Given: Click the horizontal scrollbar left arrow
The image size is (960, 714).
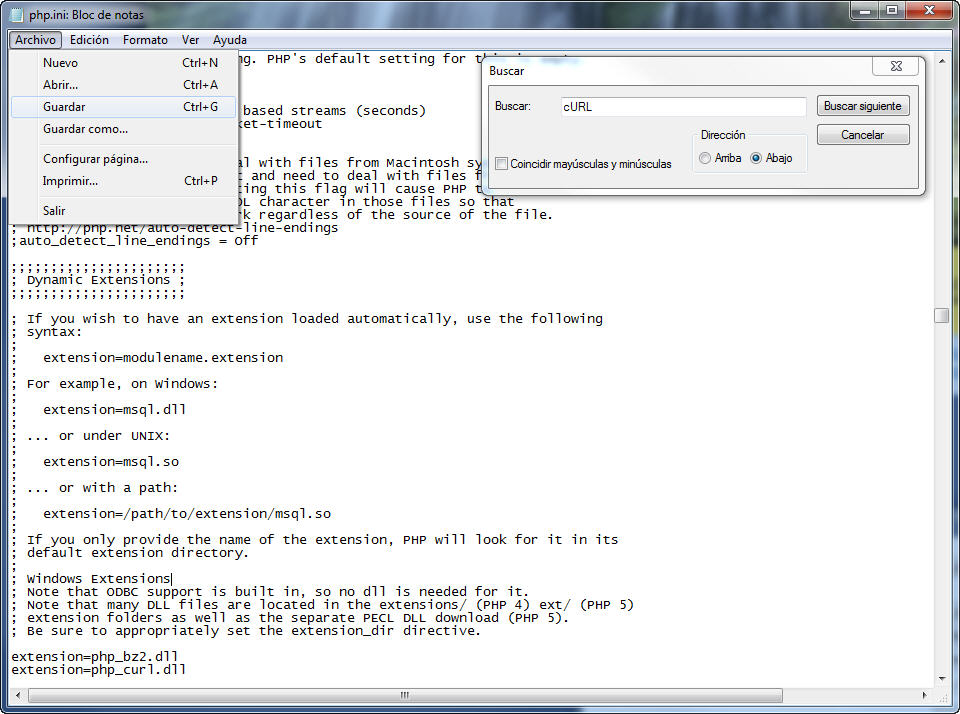Looking at the screenshot, I should [18, 695].
